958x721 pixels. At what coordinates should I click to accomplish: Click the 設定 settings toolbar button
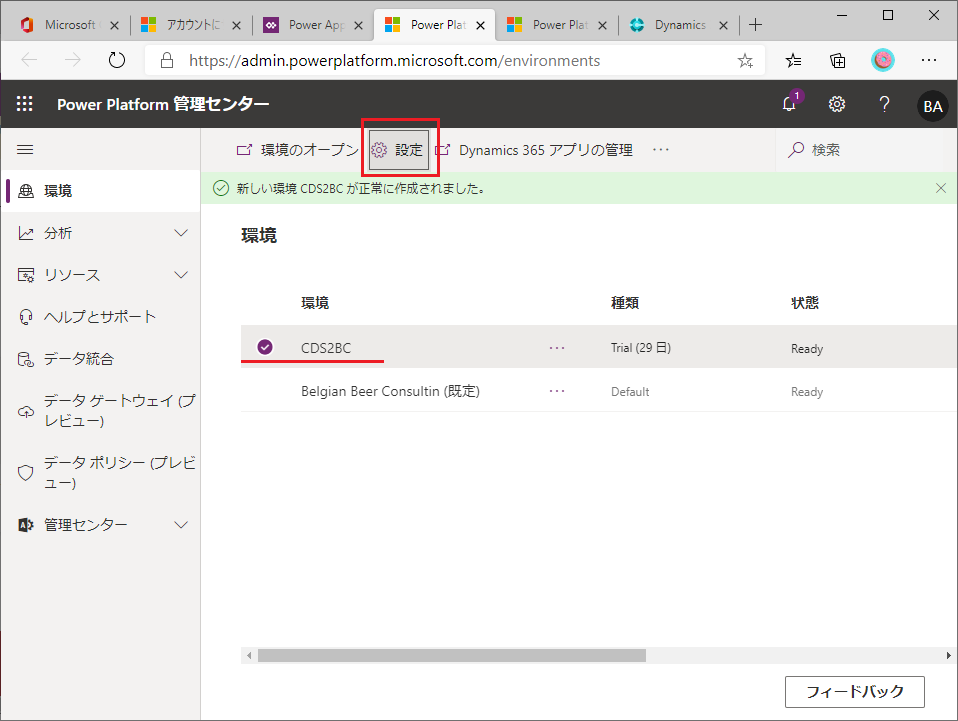398,150
